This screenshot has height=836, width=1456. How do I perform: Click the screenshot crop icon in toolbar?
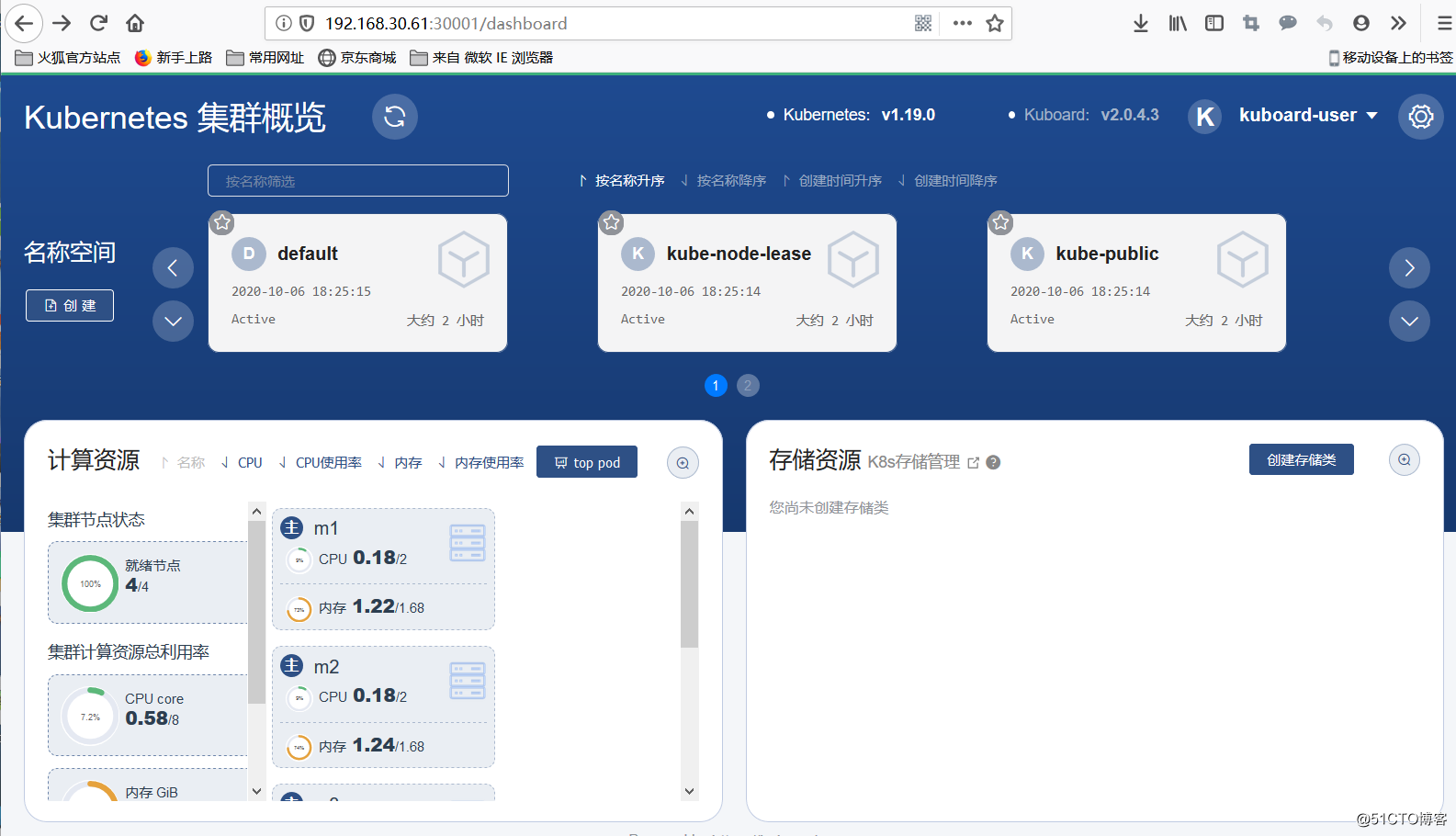click(x=1251, y=23)
